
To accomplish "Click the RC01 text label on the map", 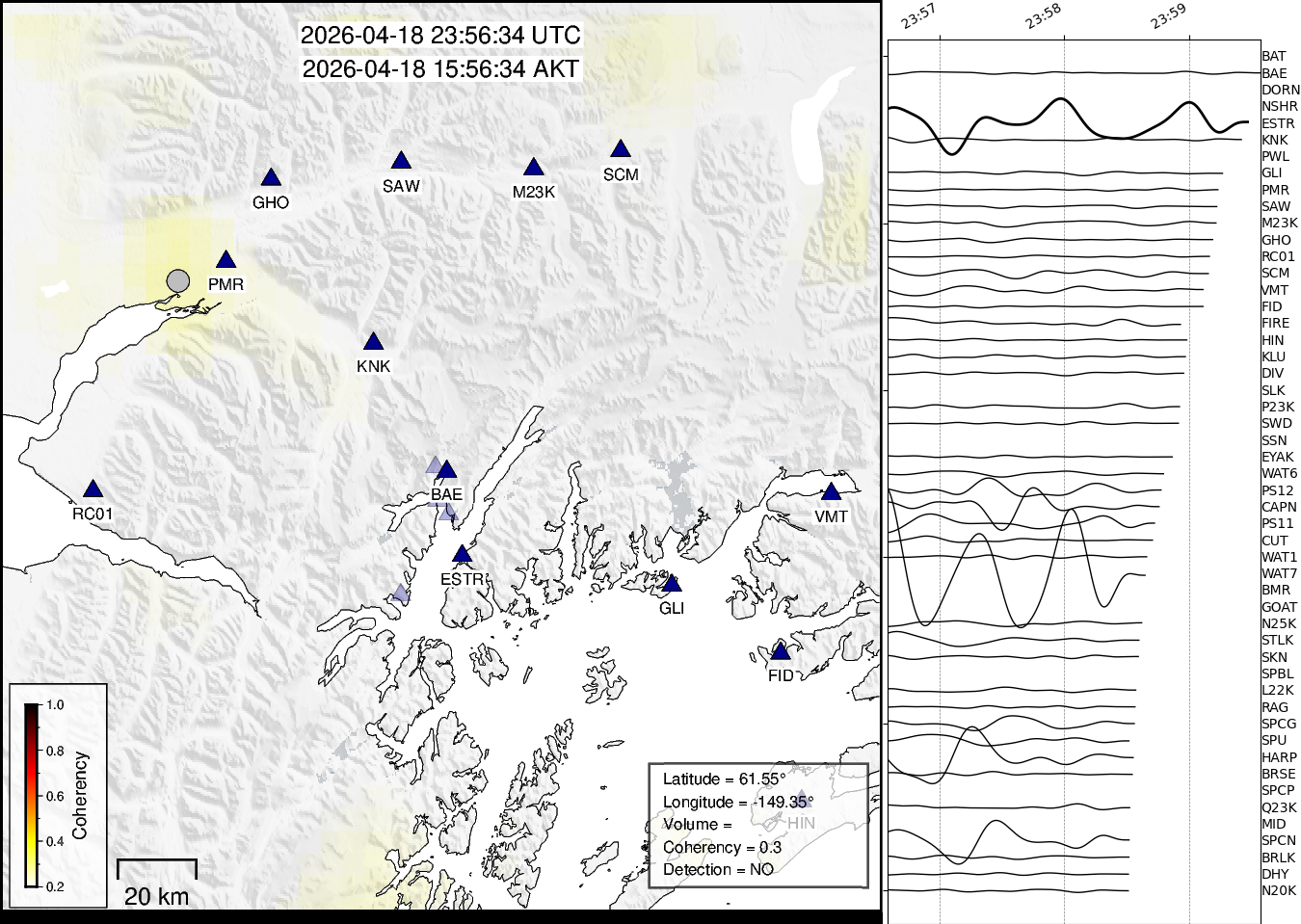I will 93,515.
